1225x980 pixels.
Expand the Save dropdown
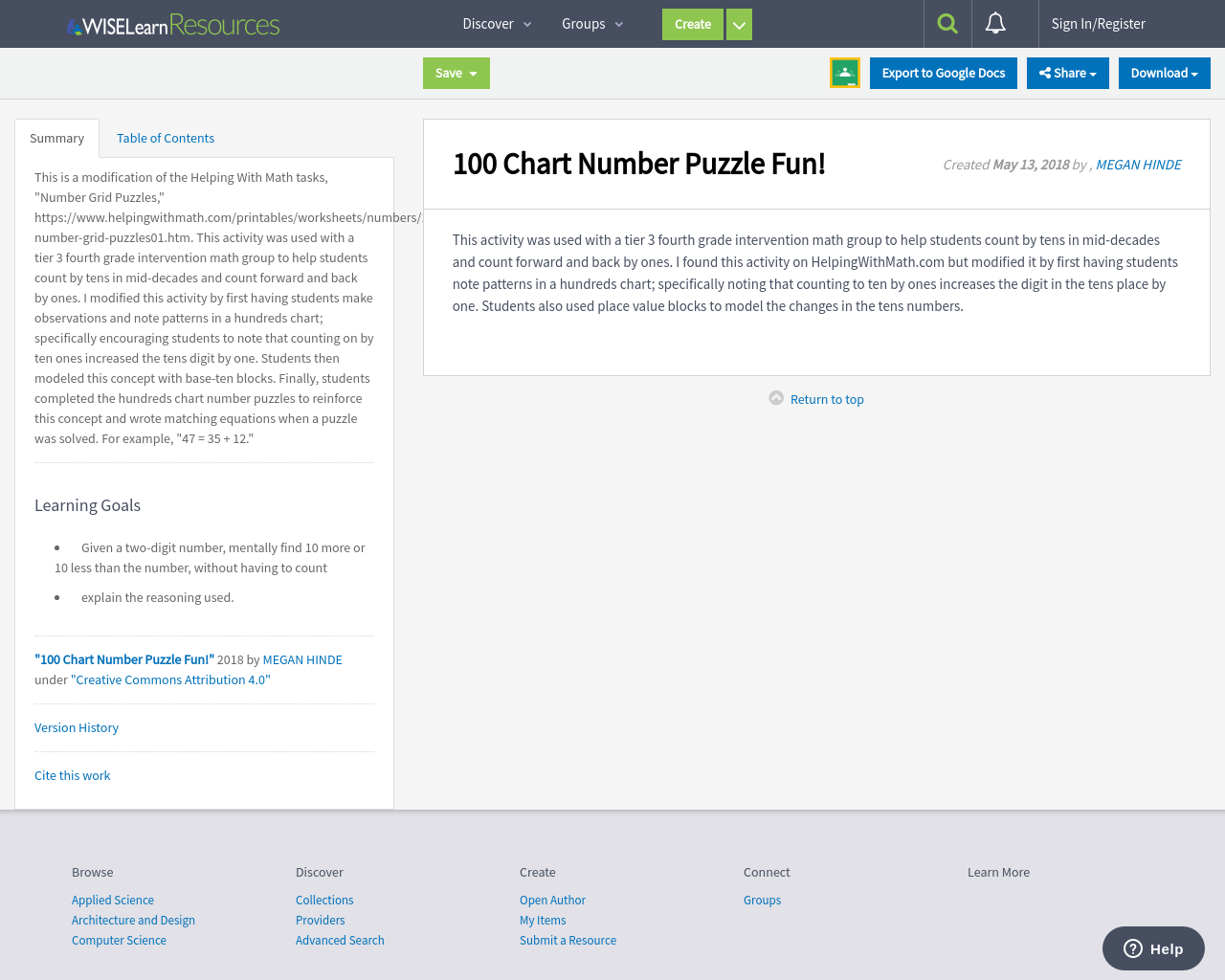point(476,73)
